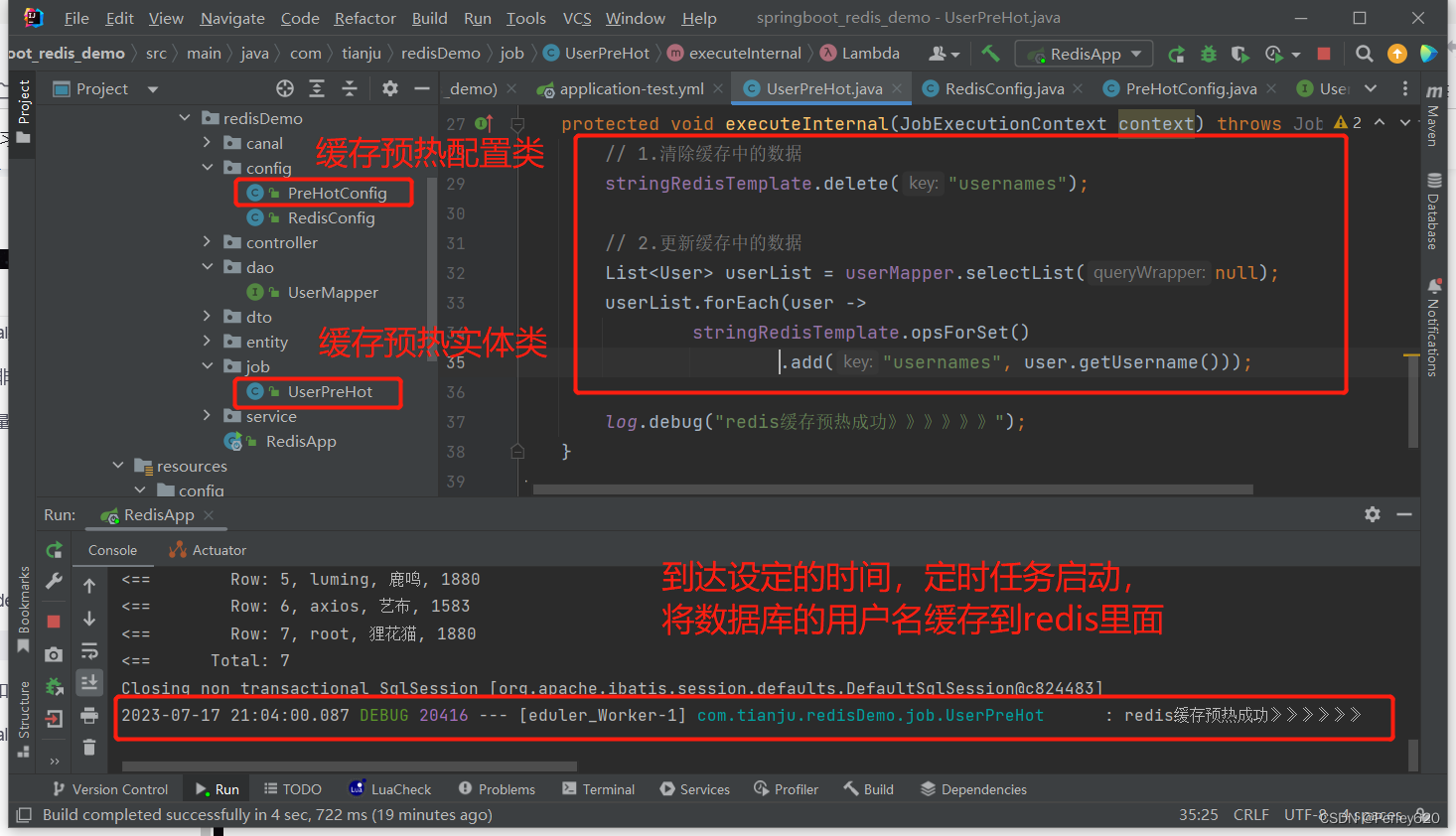Open the LuaCheck tool window
1456x836 pixels.
point(389,789)
